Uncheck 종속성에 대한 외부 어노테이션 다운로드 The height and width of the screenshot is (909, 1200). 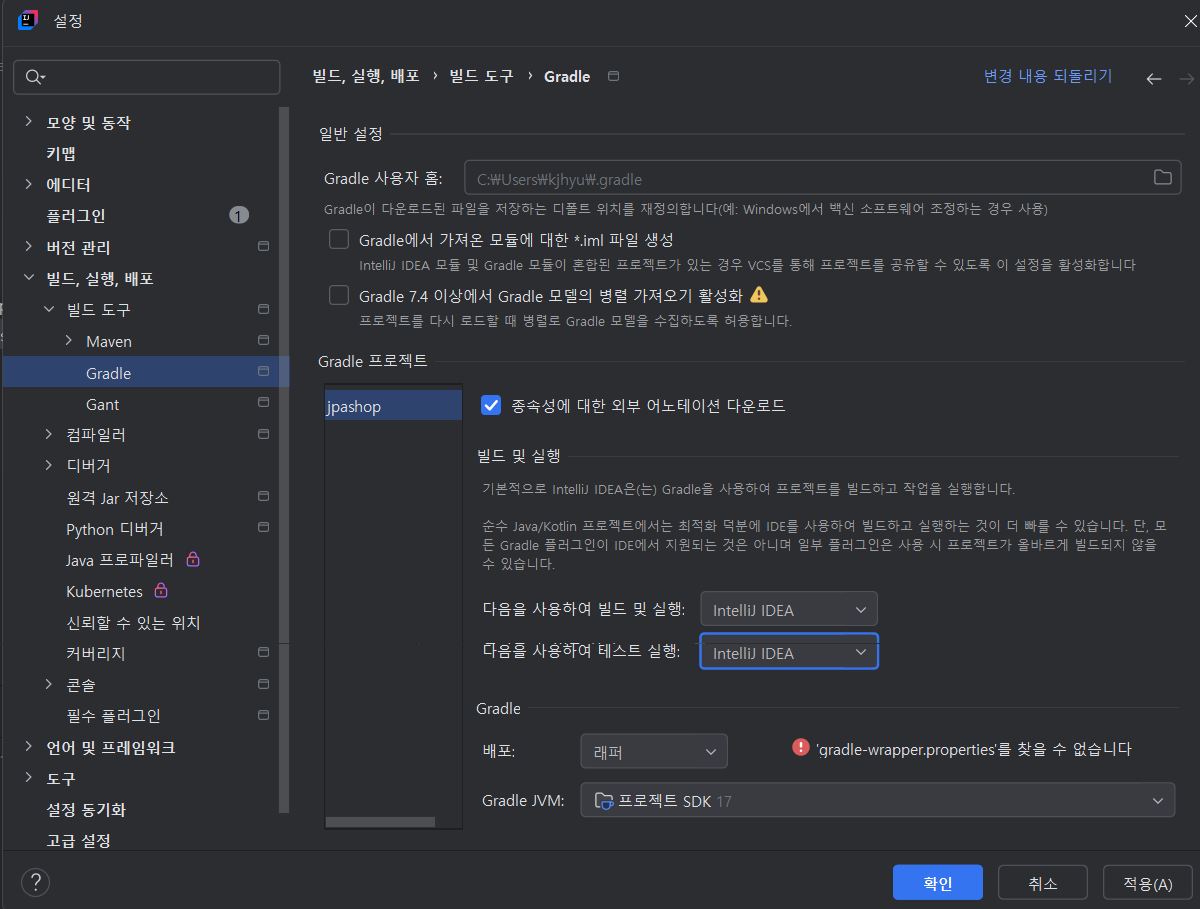coord(491,405)
